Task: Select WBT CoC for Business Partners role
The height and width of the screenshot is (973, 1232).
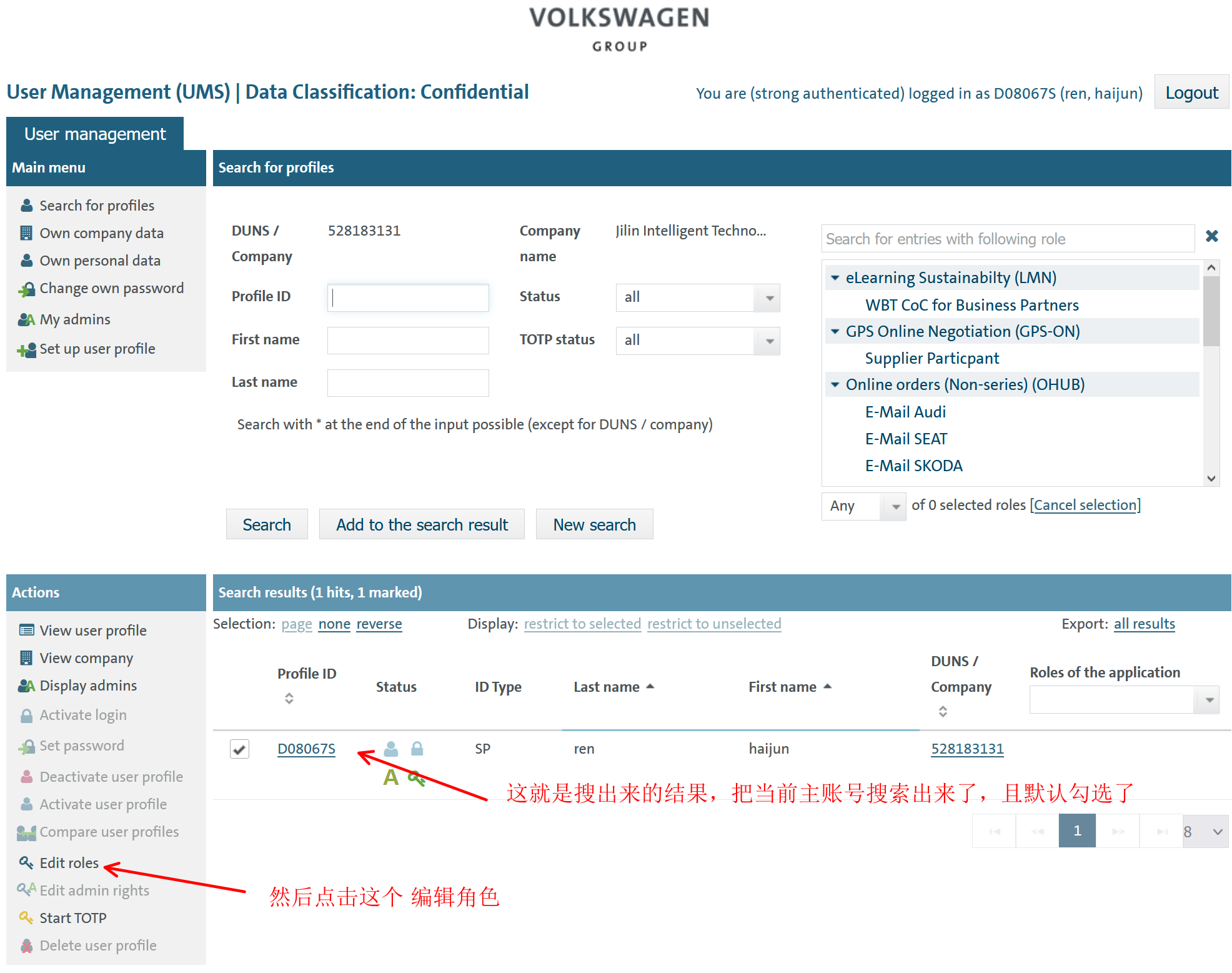Action: (971, 305)
